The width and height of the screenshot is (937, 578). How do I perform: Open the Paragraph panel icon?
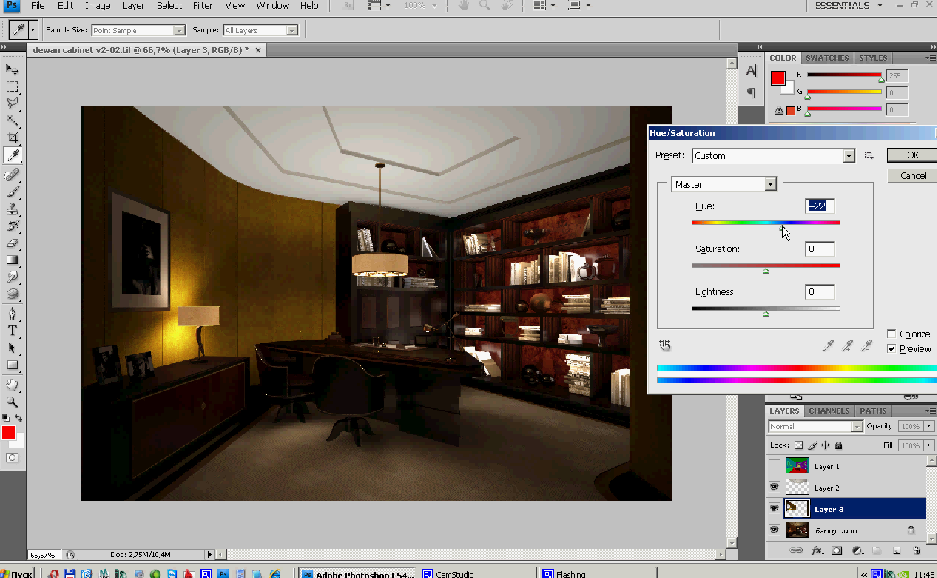click(x=751, y=93)
